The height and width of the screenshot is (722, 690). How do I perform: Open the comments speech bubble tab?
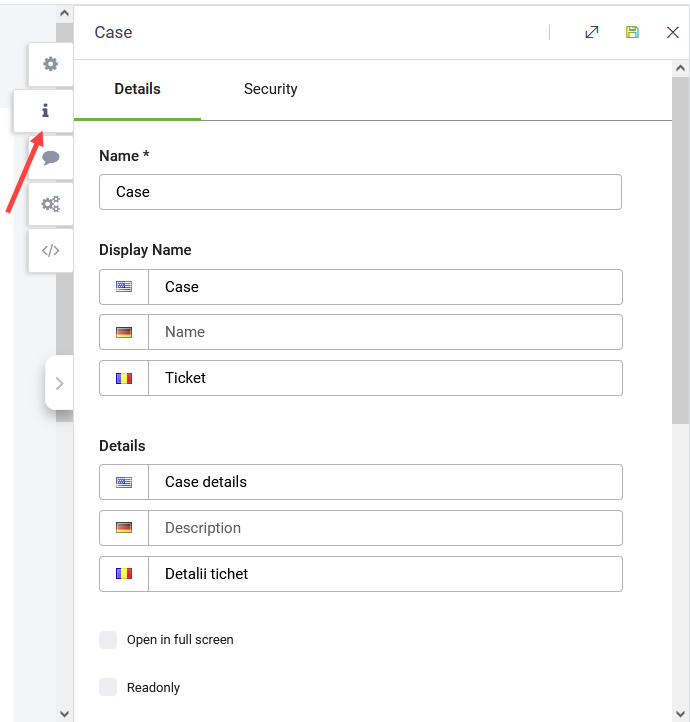50,158
